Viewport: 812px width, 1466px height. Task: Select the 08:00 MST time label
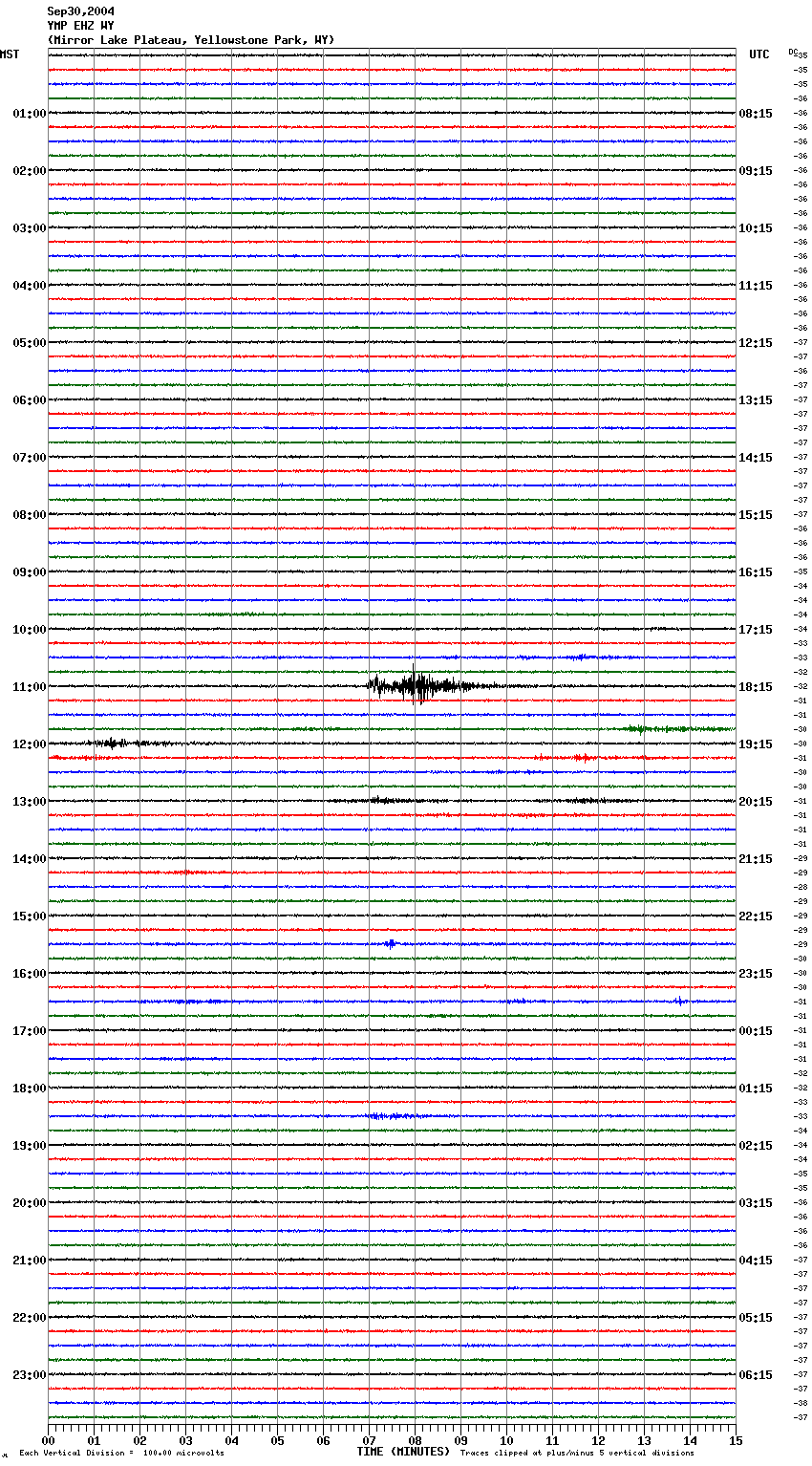coord(29,515)
